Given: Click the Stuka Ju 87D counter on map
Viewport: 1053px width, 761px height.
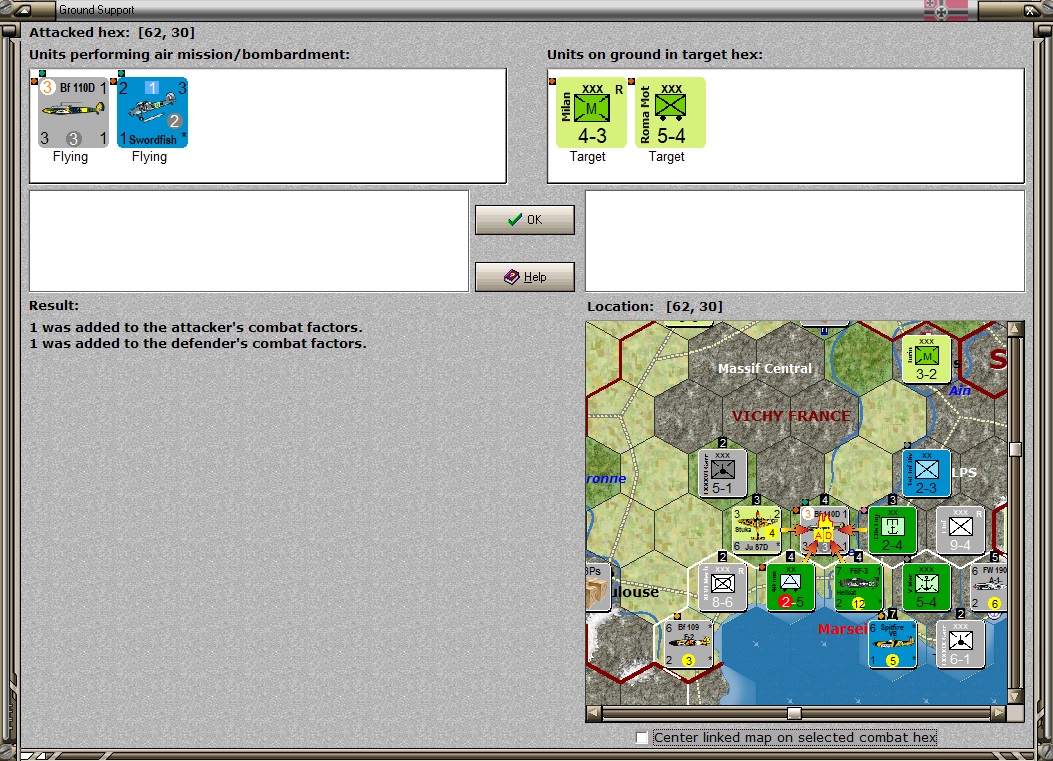Looking at the screenshot, I should [x=757, y=530].
